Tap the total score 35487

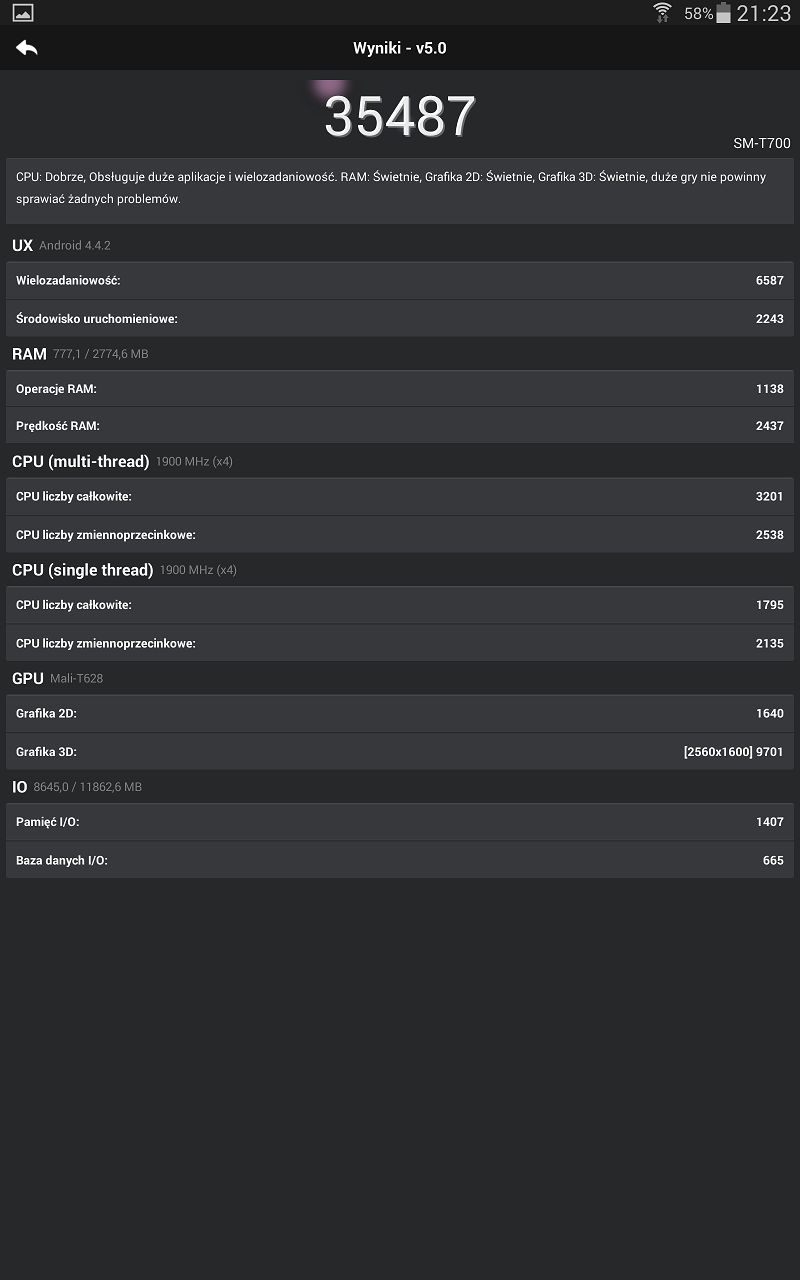[x=400, y=117]
